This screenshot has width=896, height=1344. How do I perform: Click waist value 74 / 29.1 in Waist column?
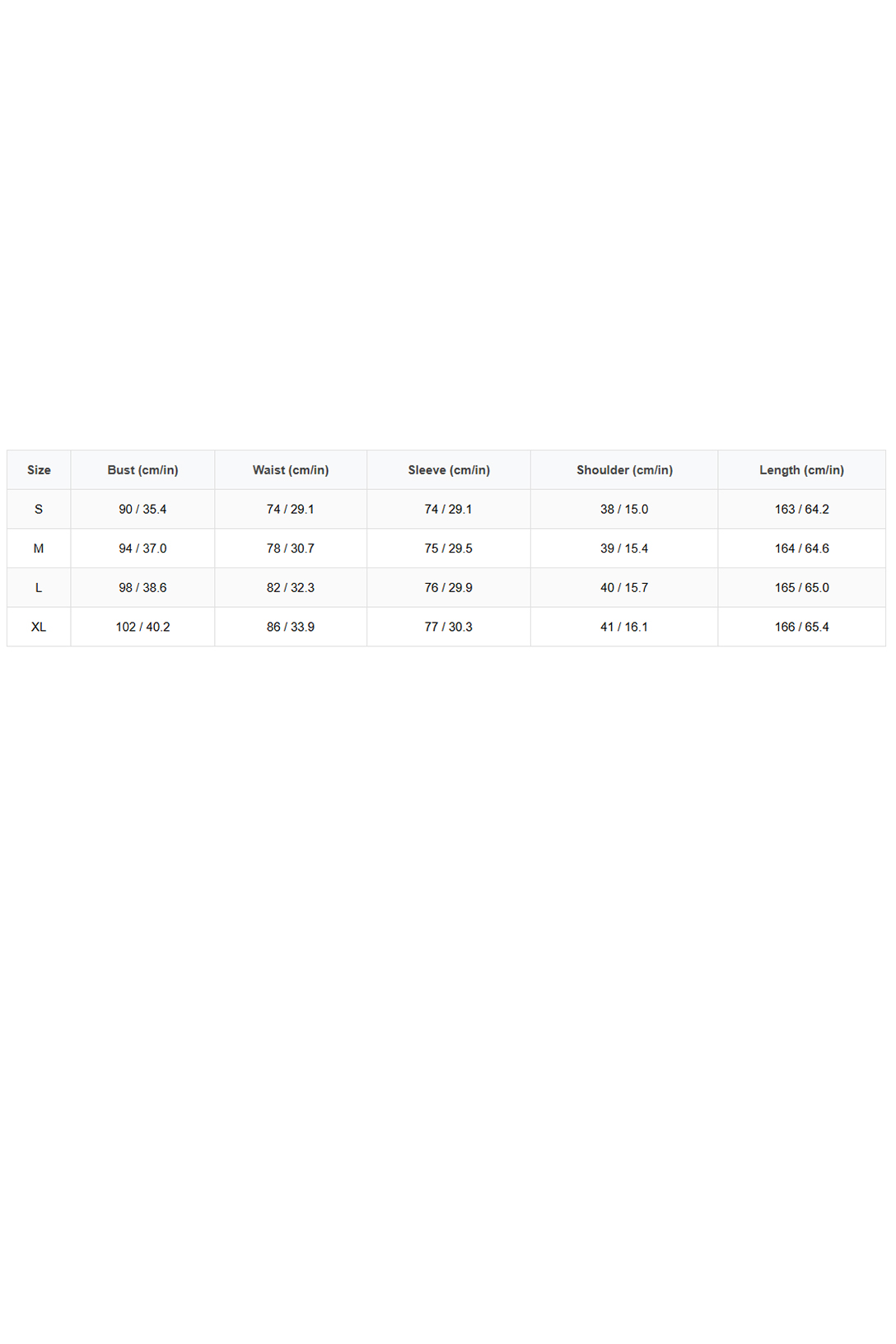tap(291, 509)
